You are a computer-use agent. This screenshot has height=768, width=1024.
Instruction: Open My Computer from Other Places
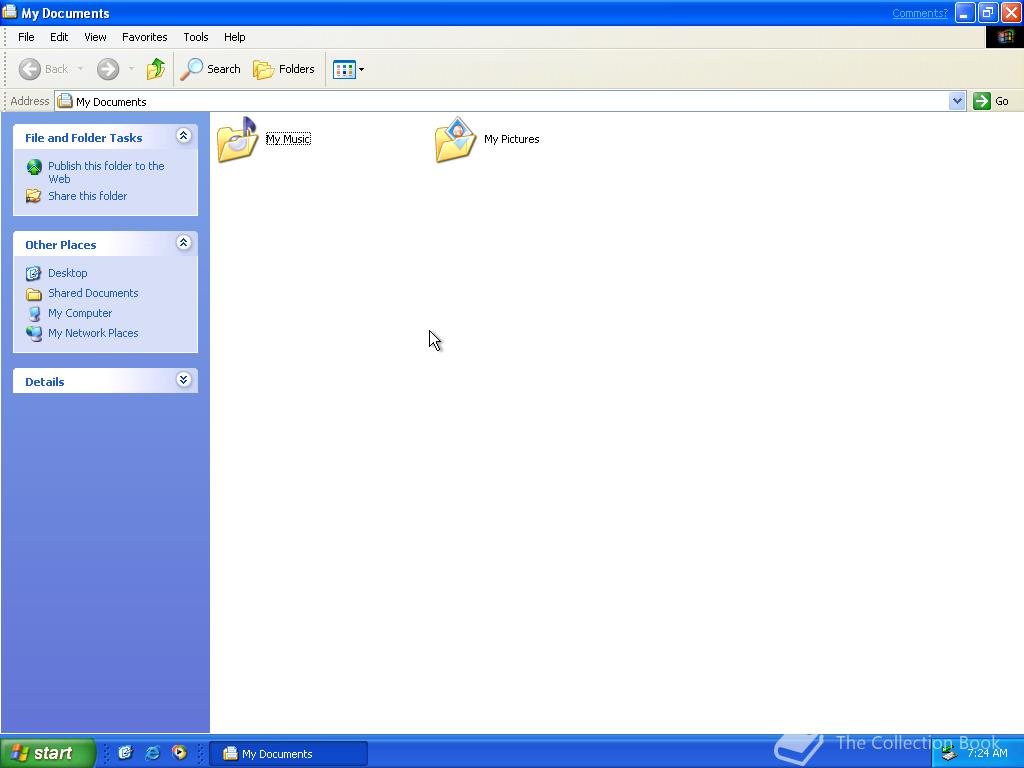pos(79,313)
